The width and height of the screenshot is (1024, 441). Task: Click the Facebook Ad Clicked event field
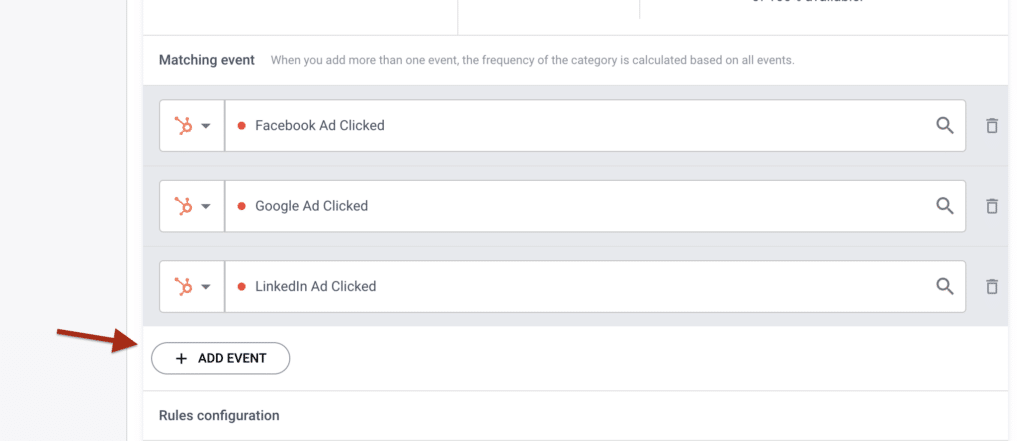pyautogui.click(x=595, y=125)
